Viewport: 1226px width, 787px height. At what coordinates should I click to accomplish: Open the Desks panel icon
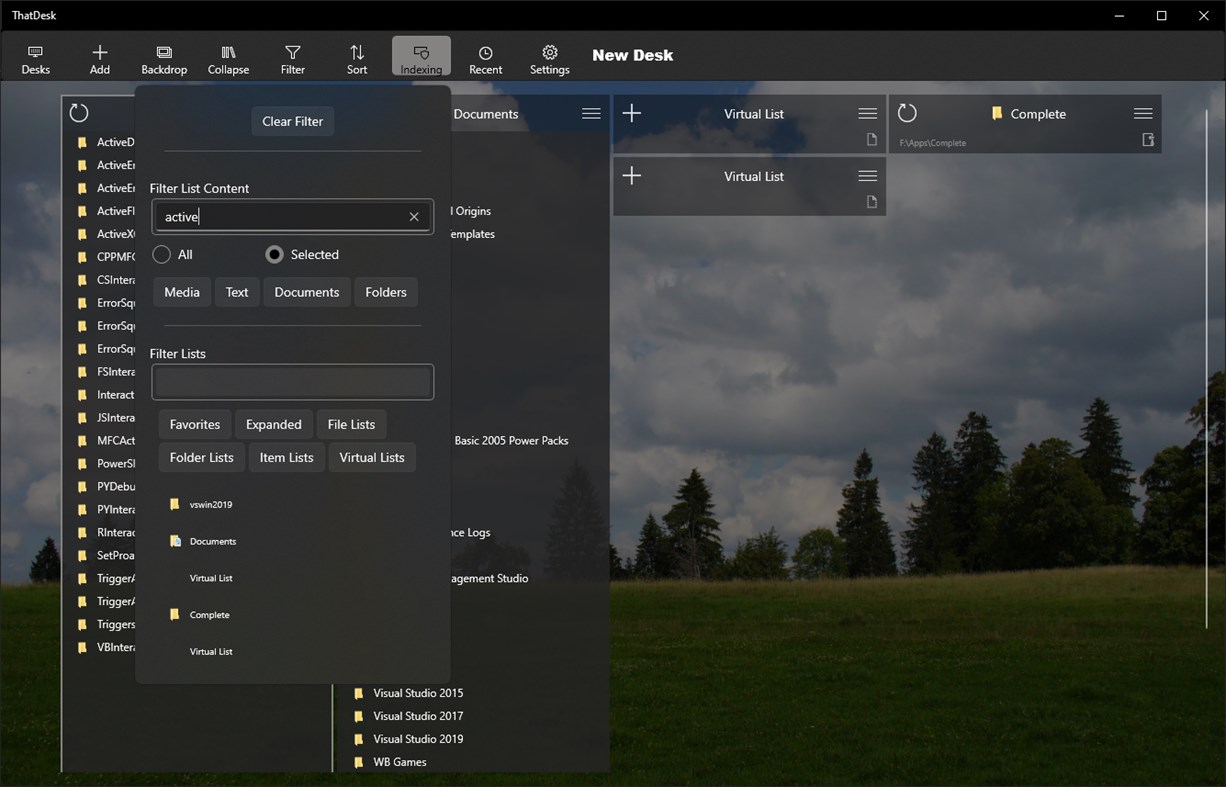pyautogui.click(x=35, y=56)
